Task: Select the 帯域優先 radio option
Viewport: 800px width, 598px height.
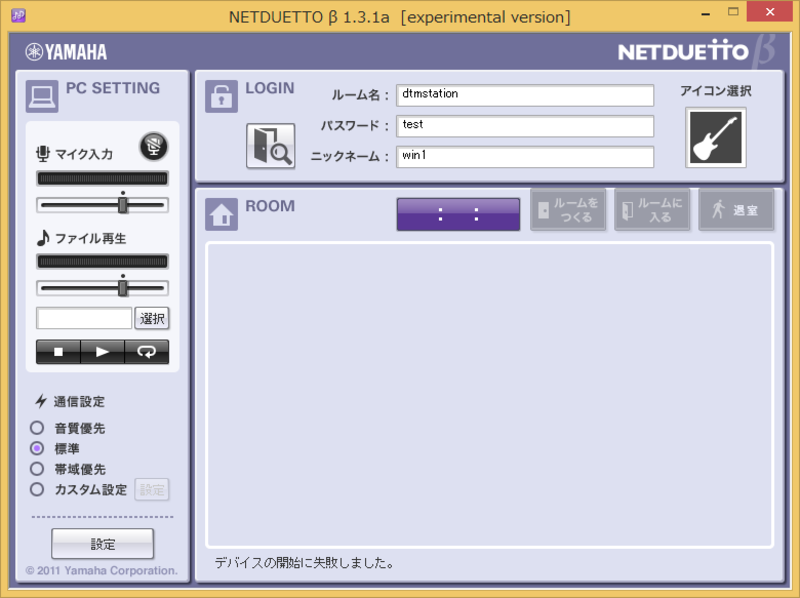Action: (x=37, y=468)
